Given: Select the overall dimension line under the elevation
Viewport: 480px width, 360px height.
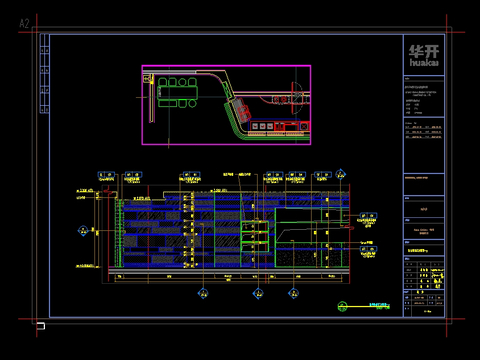Looking at the screenshot, I should 229,281.
